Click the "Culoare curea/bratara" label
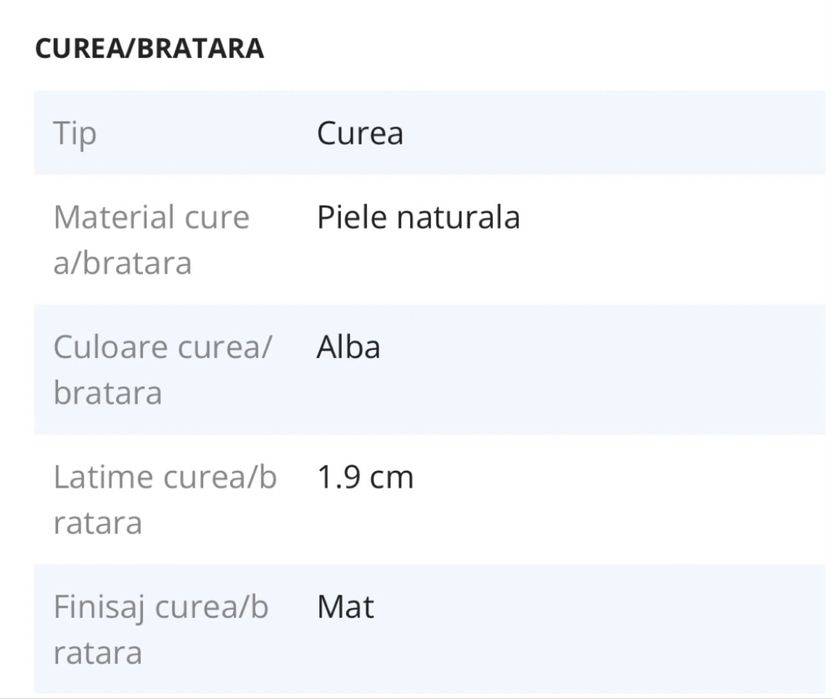 (x=162, y=370)
